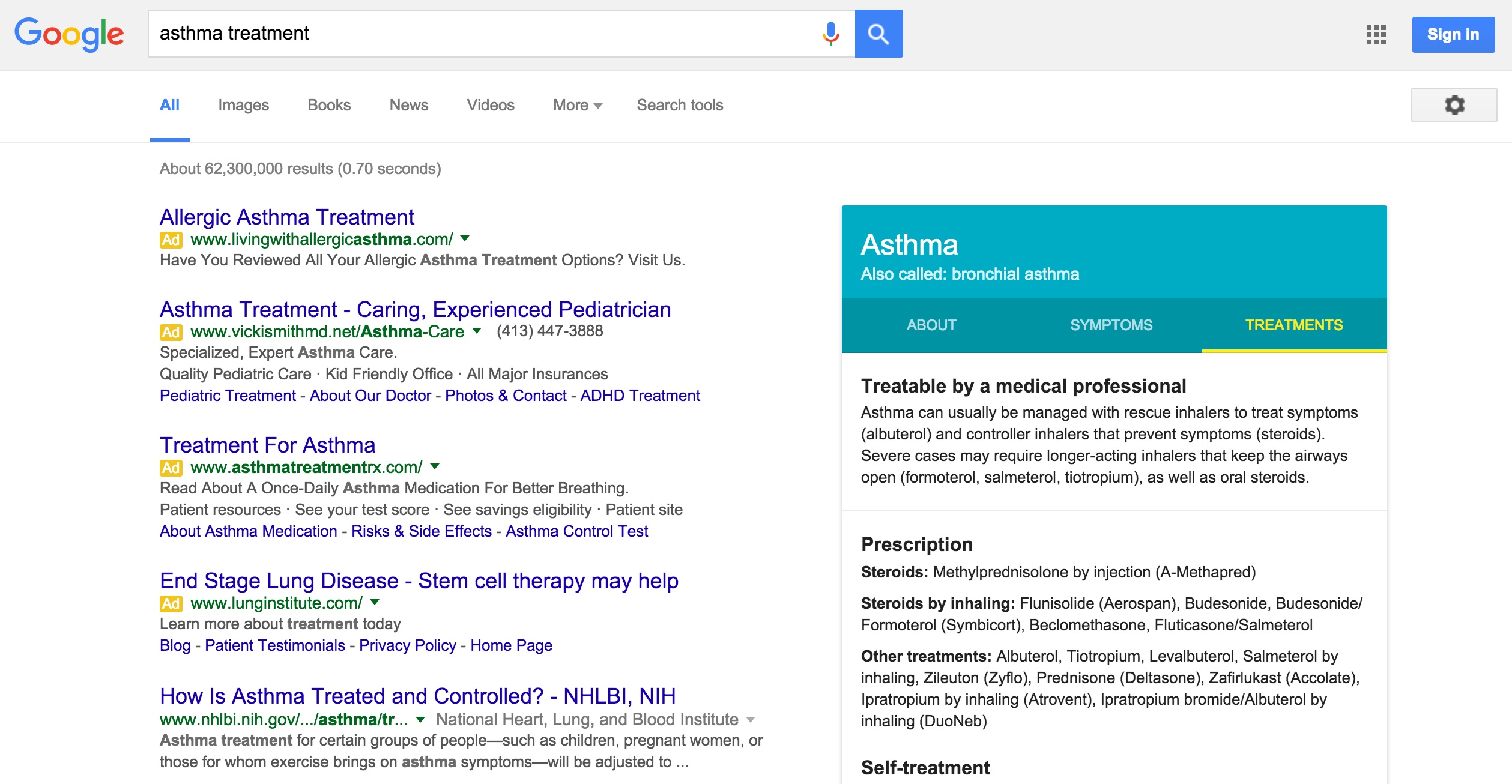Click the Google logo
This screenshot has width=1512, height=784.
pos(69,34)
